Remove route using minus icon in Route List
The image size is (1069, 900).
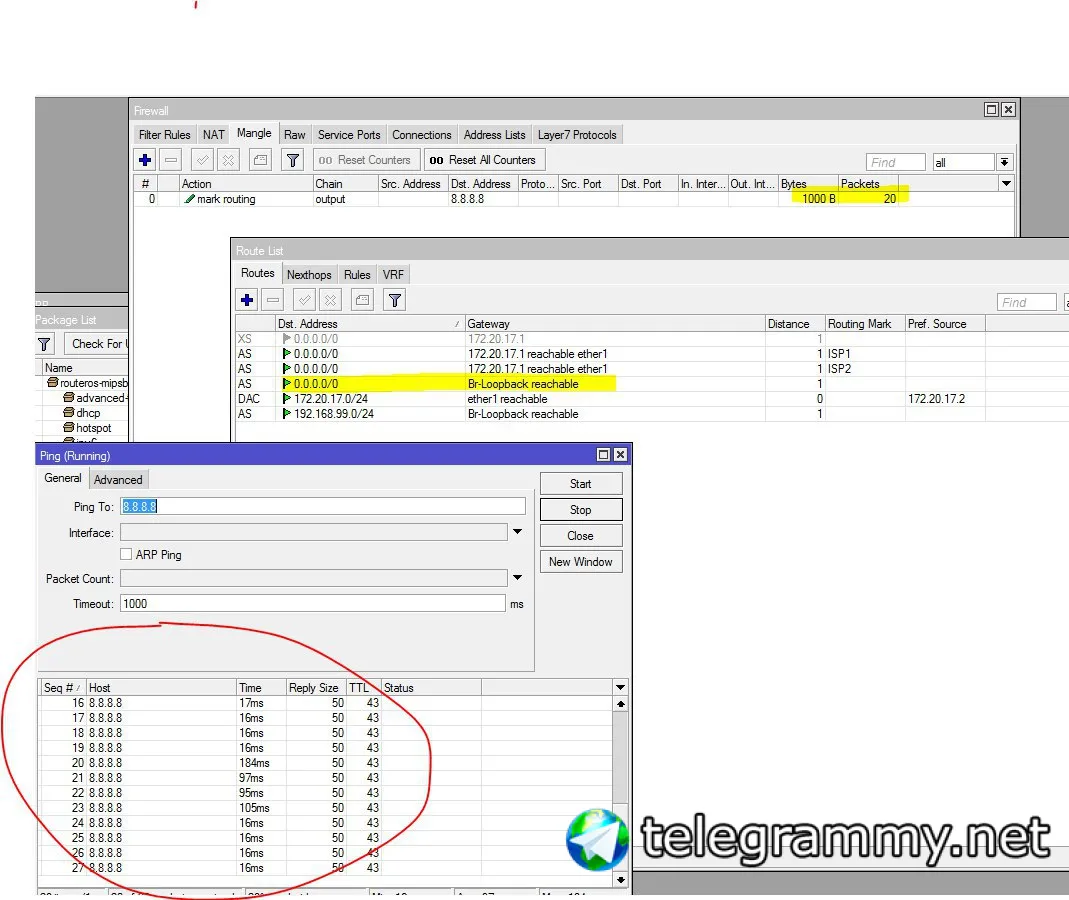point(273,300)
